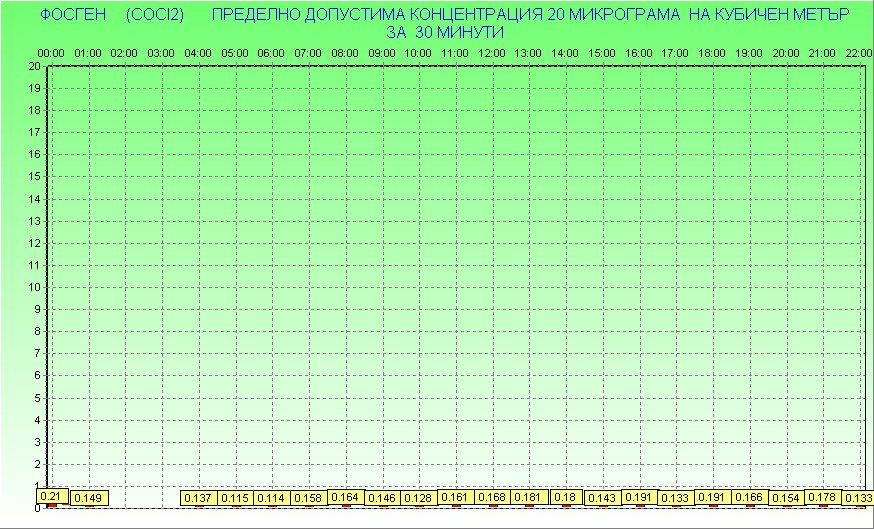
Task: Select the 0.115 value label
Action: pos(235,498)
